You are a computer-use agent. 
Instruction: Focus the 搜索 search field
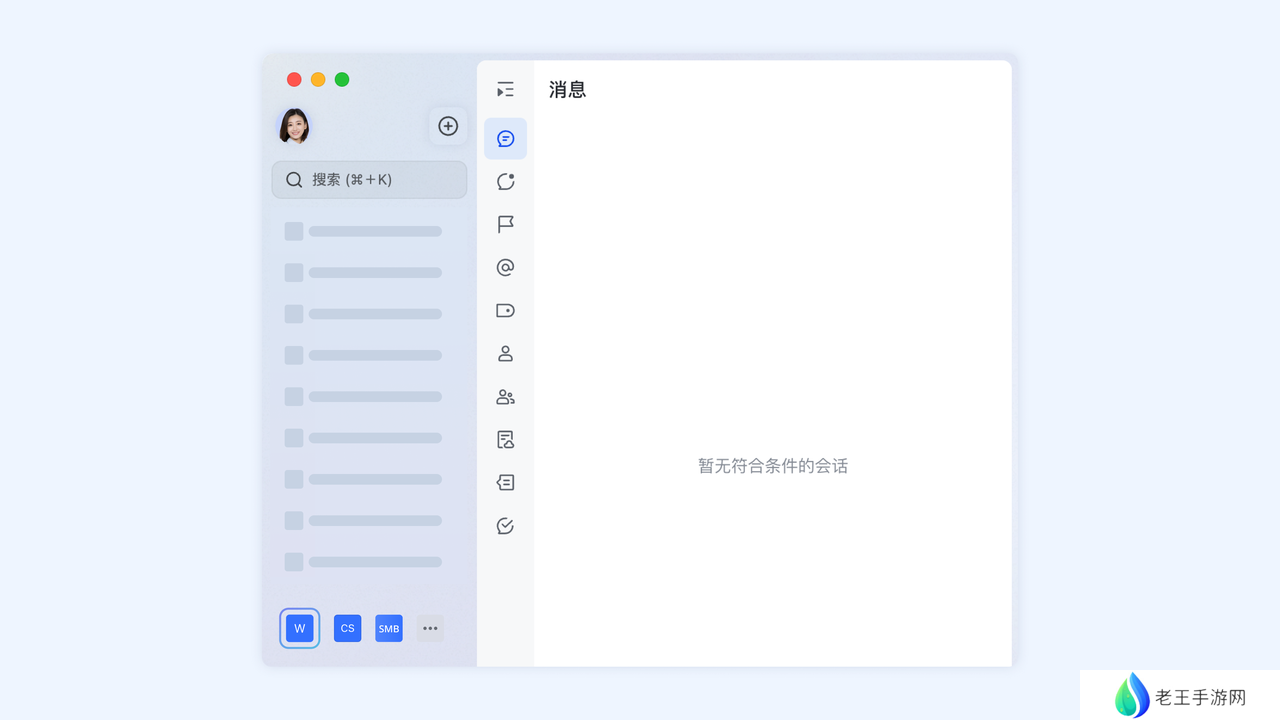tap(369, 180)
